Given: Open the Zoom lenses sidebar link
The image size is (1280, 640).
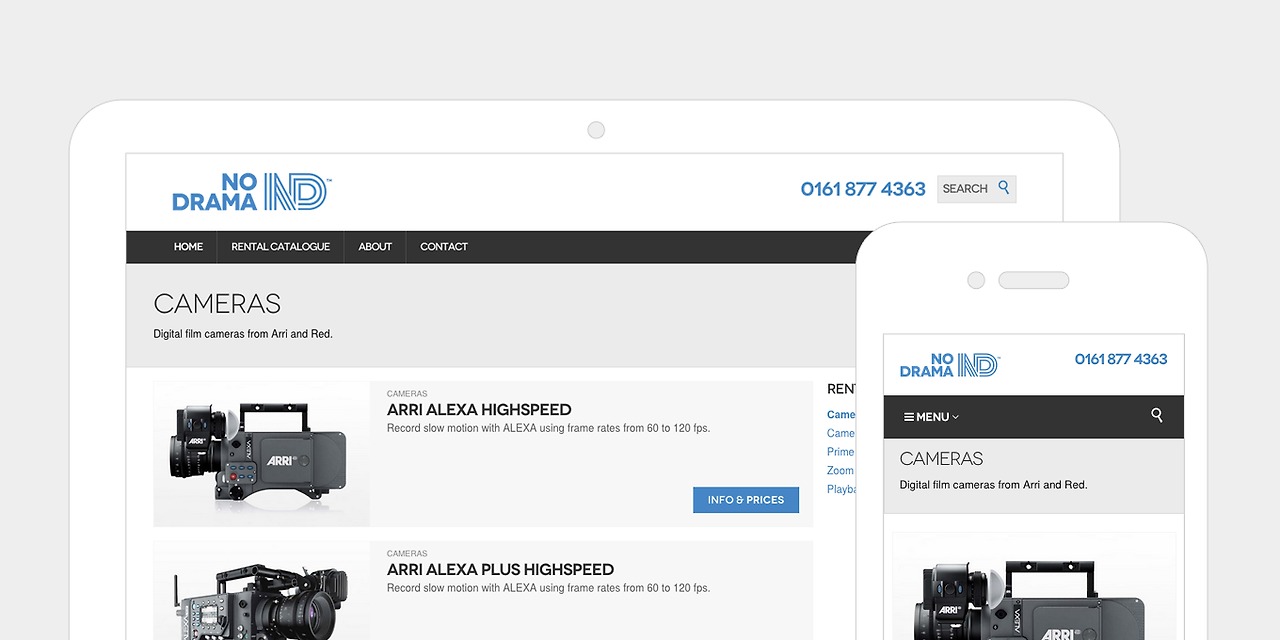Looking at the screenshot, I should tap(840, 470).
